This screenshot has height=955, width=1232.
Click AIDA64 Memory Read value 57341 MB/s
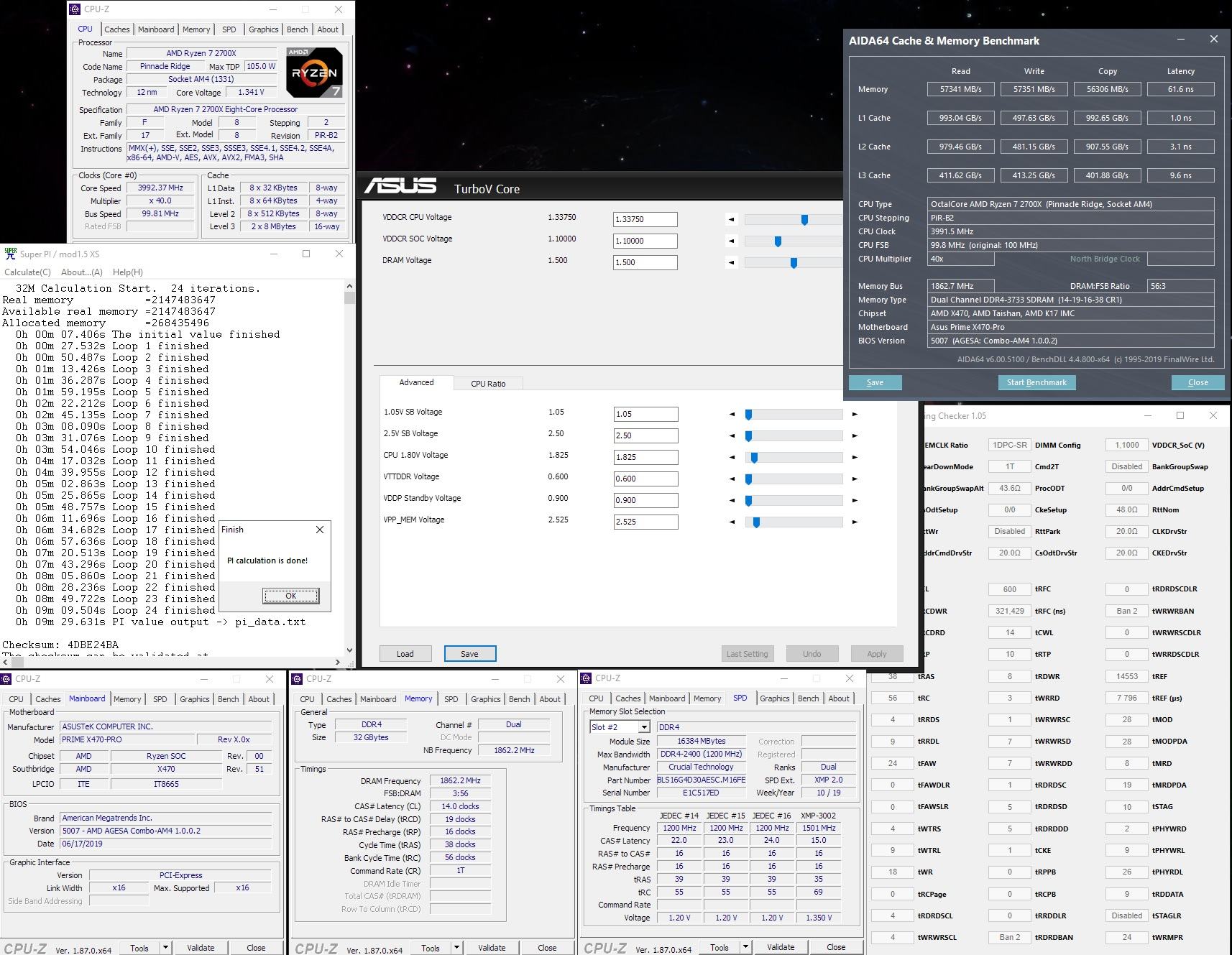click(961, 89)
